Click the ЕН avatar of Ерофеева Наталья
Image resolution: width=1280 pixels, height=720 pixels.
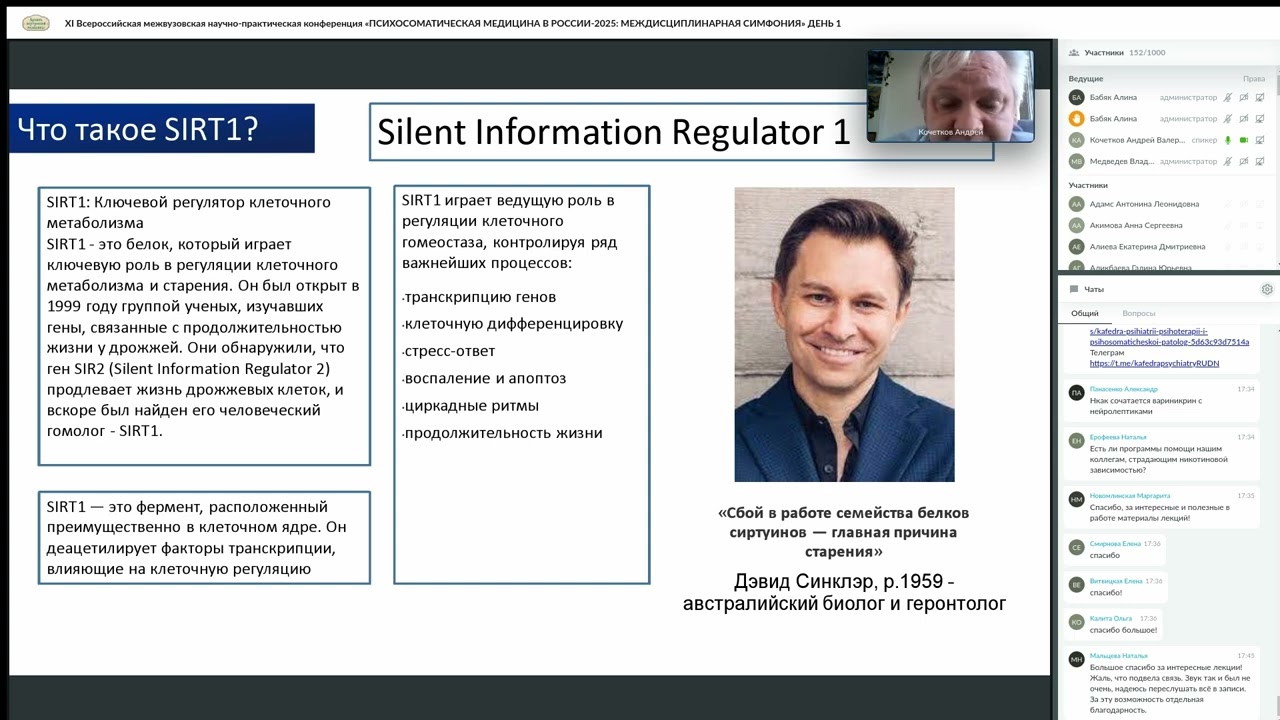click(1076, 441)
